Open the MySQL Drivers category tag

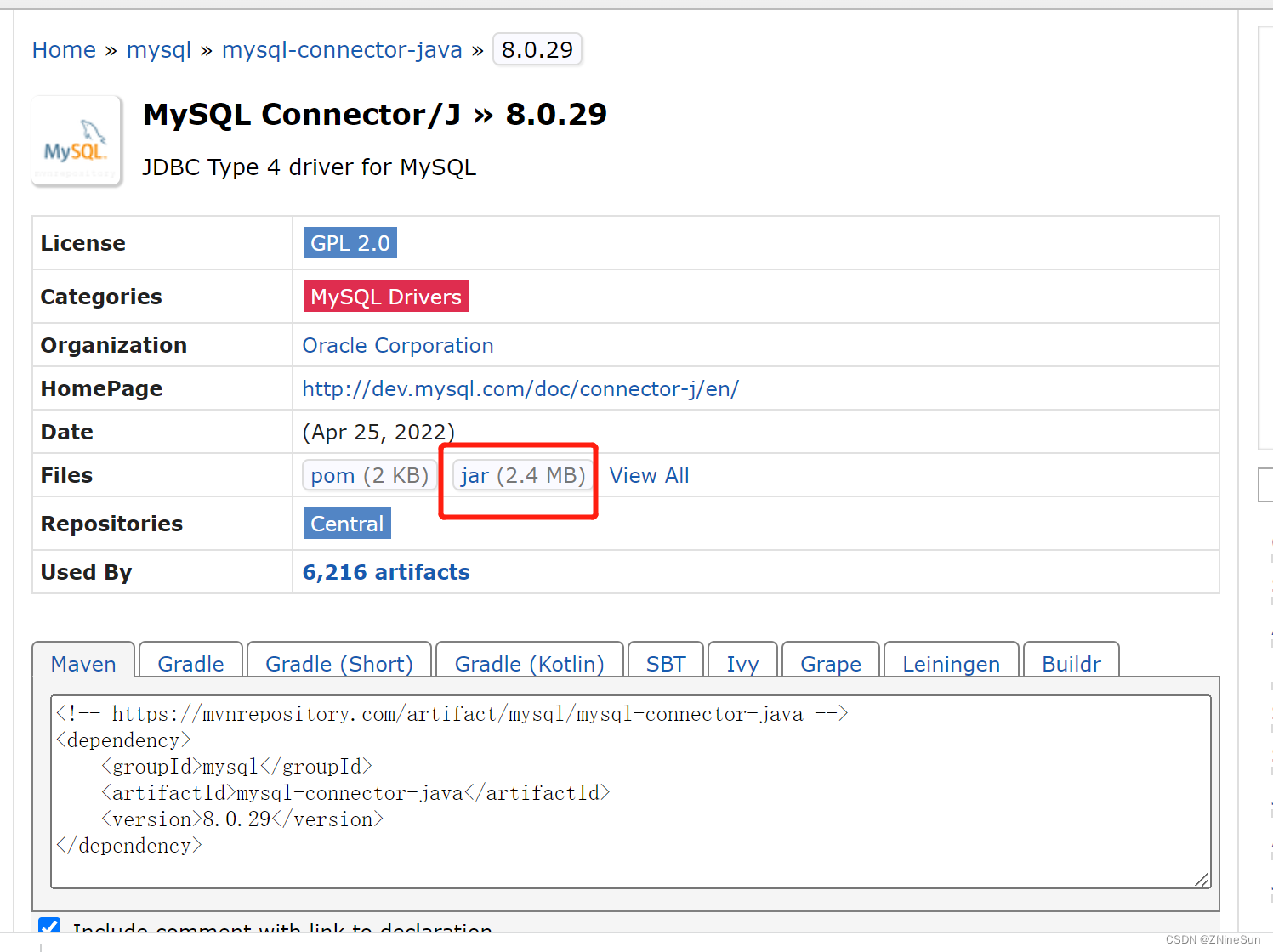(x=386, y=297)
